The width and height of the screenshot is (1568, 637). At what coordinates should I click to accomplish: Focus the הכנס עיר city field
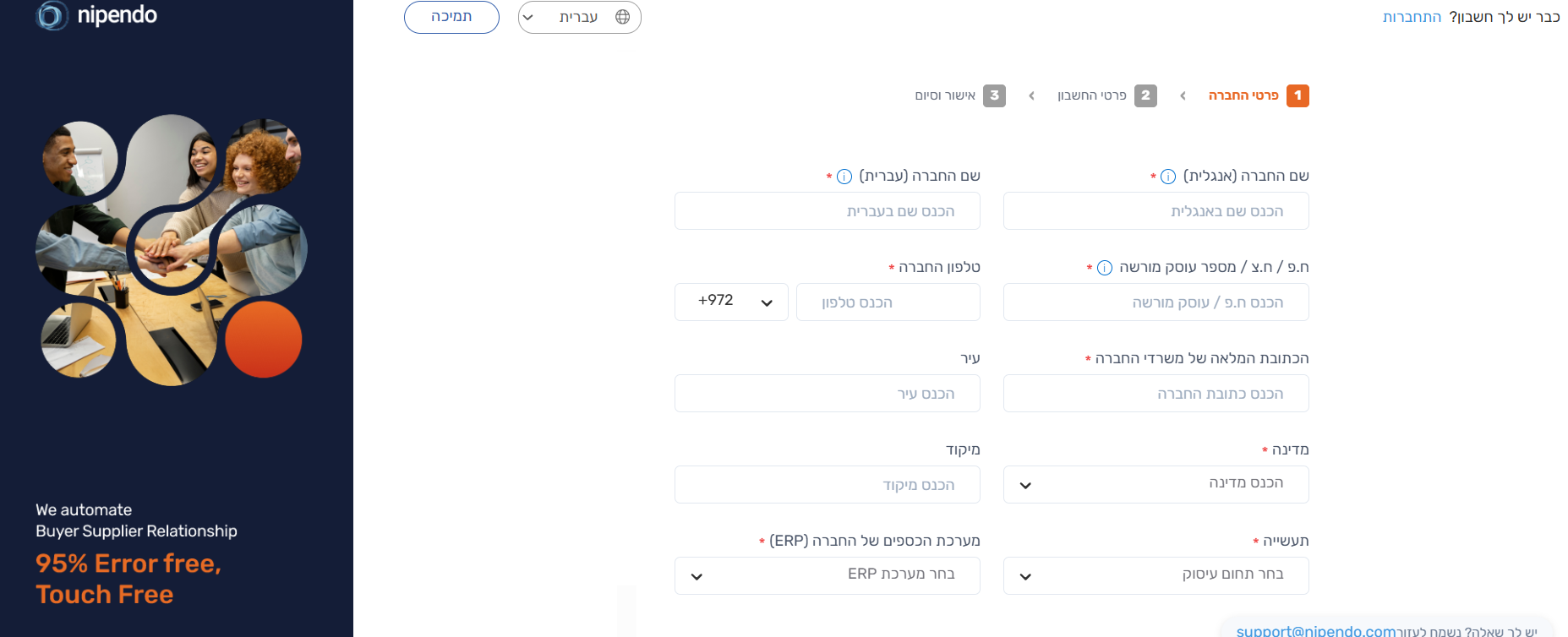827,393
